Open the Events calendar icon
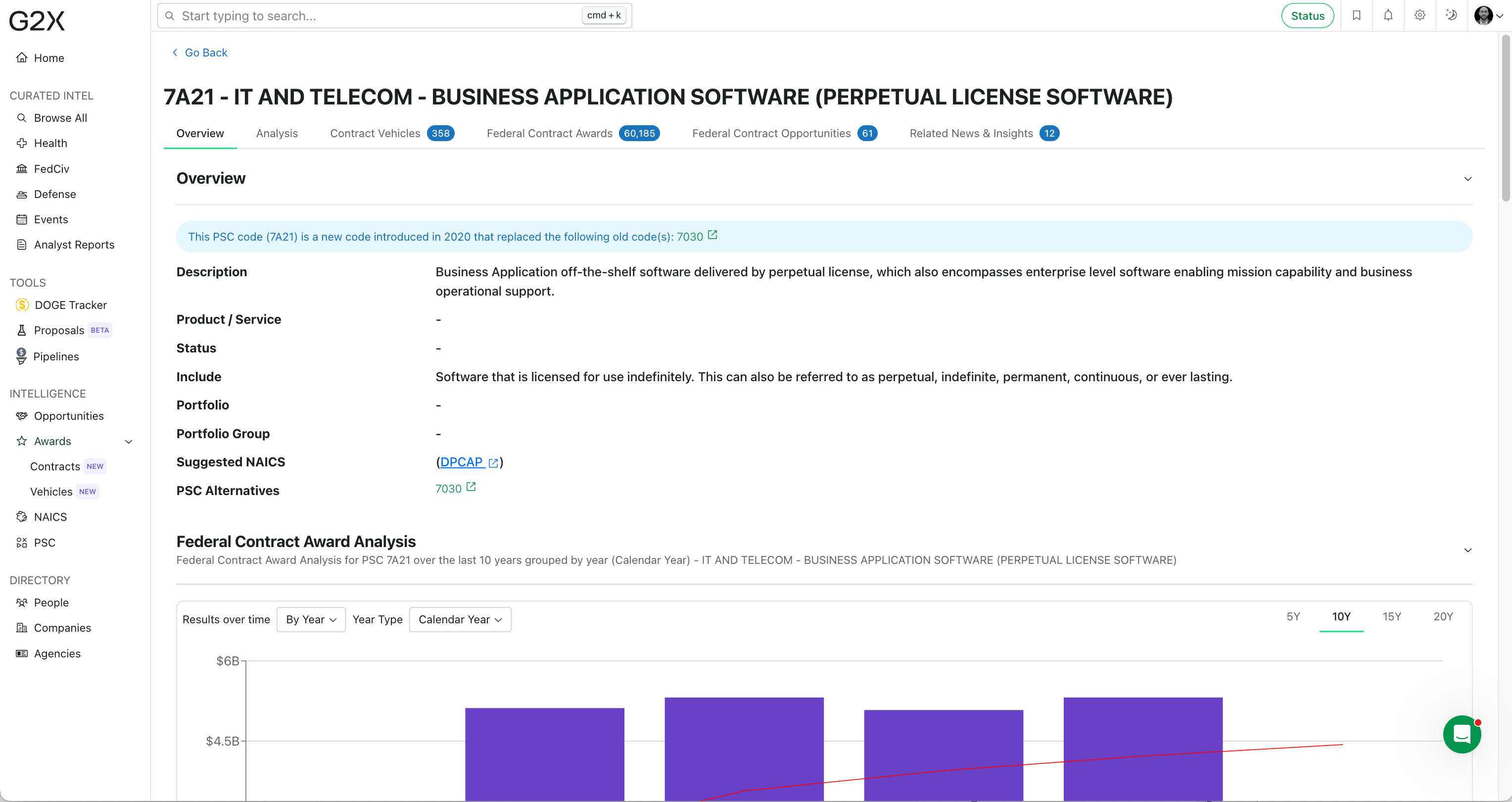Image resolution: width=1512 pixels, height=802 pixels. click(x=22, y=220)
